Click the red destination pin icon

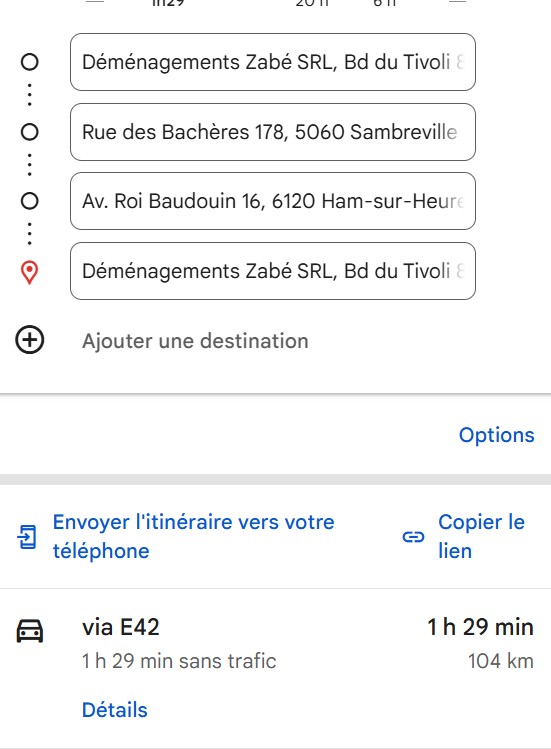point(30,273)
